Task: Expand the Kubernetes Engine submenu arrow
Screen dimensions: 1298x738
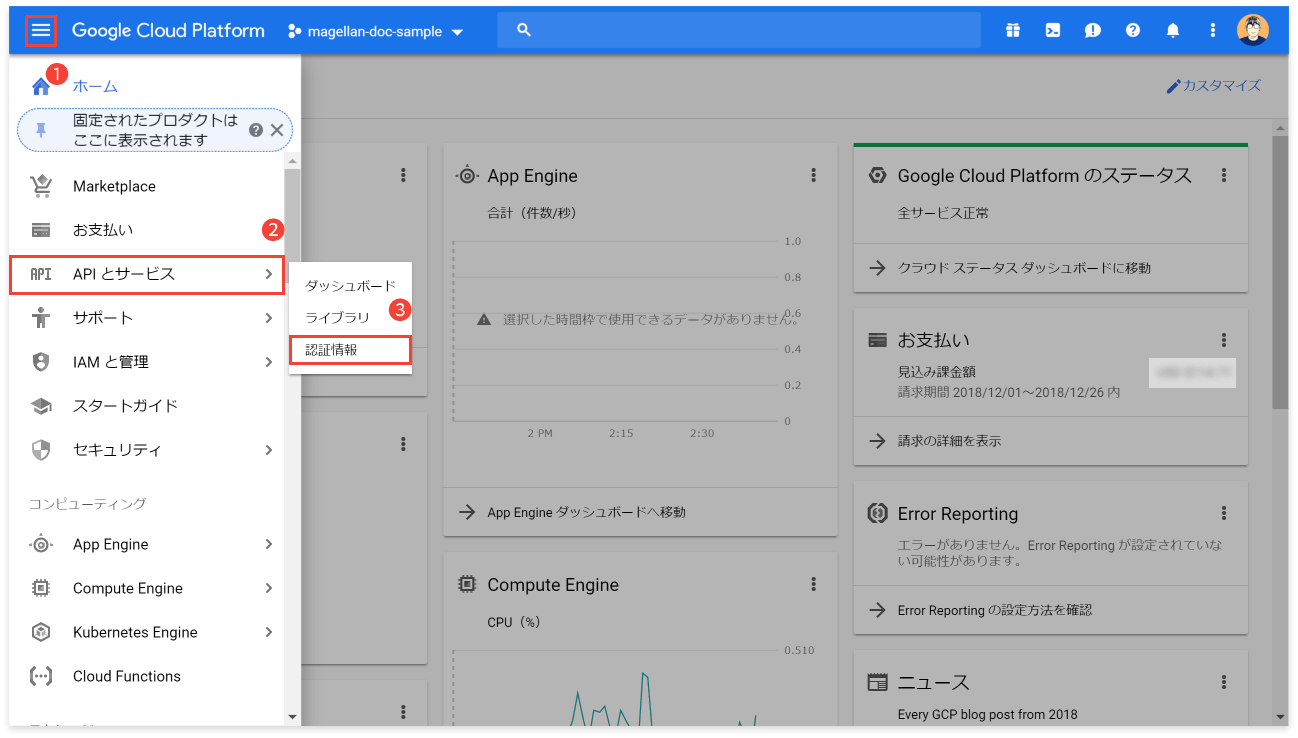Action: coord(269,632)
